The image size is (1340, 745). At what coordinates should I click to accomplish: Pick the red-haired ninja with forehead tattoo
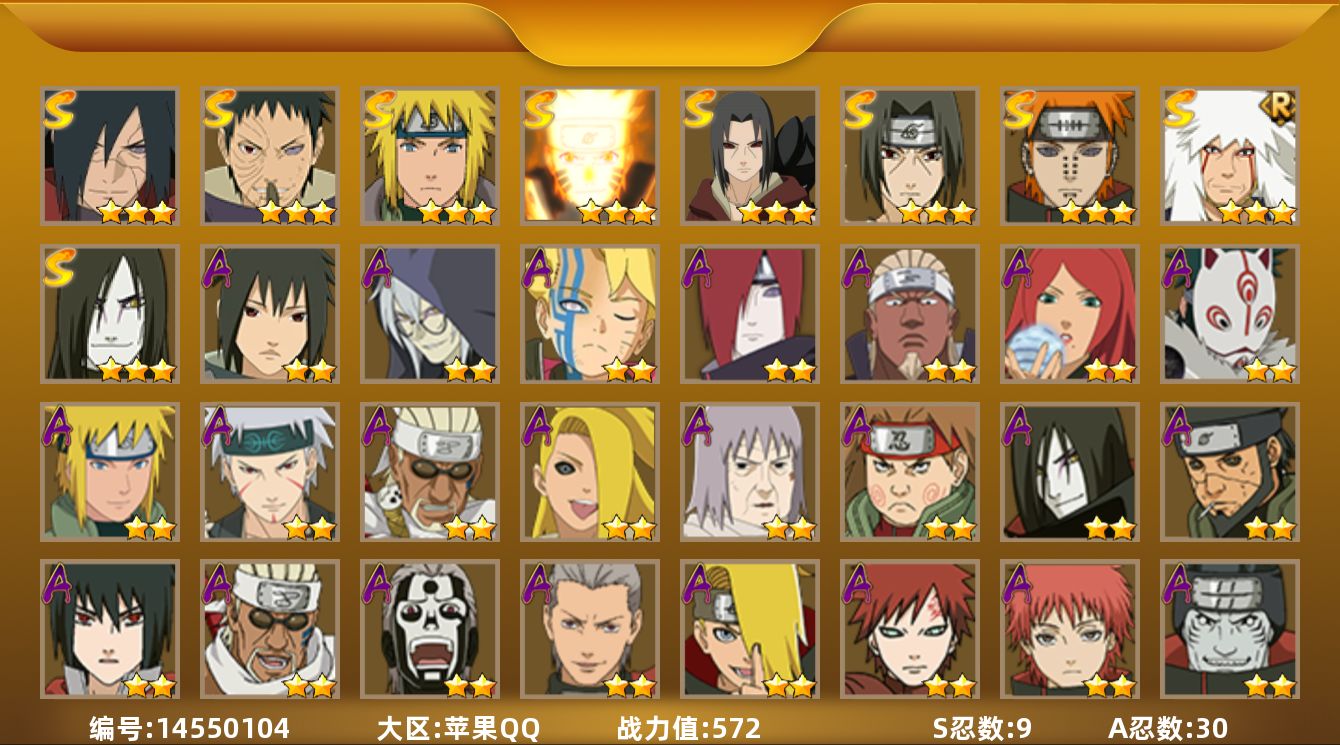[x=909, y=629]
